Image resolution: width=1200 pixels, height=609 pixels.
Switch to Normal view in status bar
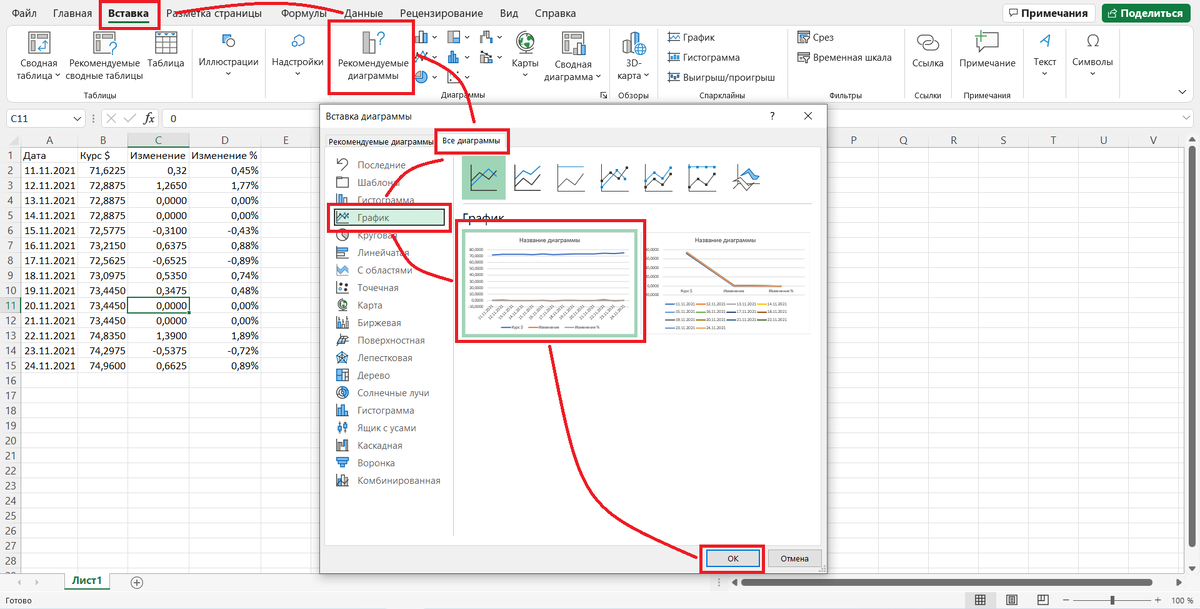tap(979, 601)
